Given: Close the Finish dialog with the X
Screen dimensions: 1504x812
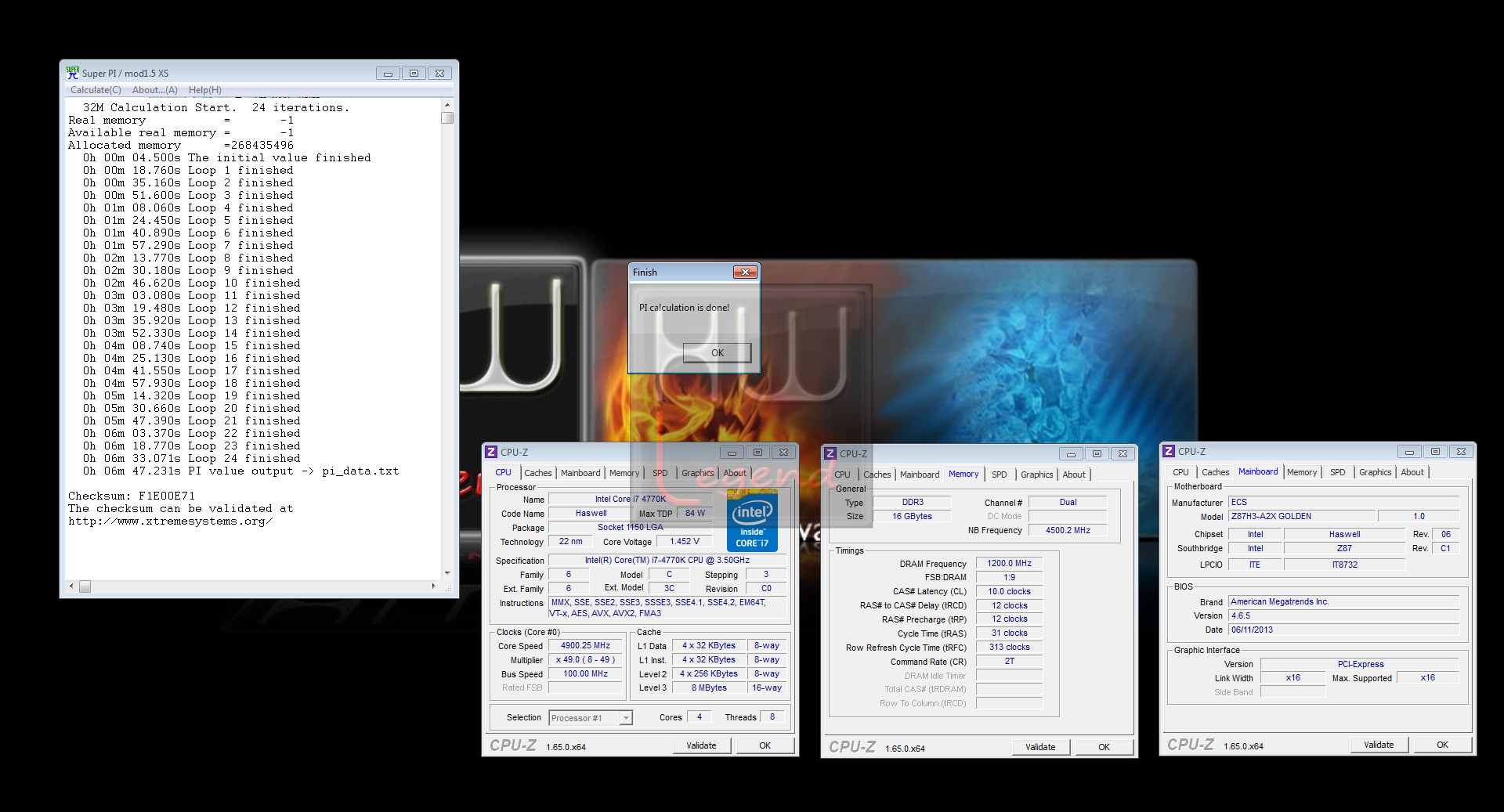Looking at the screenshot, I should [x=745, y=272].
